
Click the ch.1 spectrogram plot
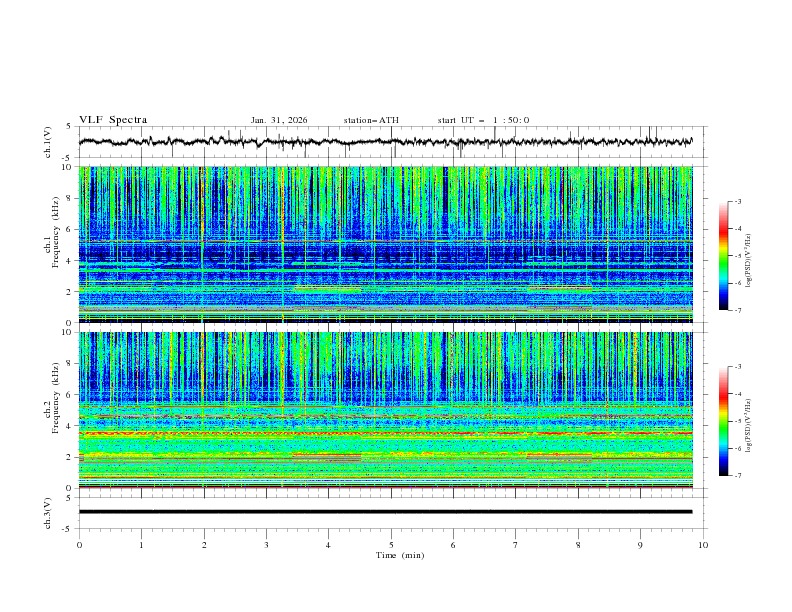pos(385,244)
